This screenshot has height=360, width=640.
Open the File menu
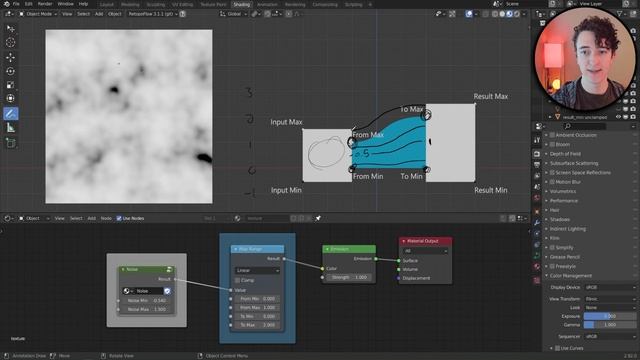(16, 4)
